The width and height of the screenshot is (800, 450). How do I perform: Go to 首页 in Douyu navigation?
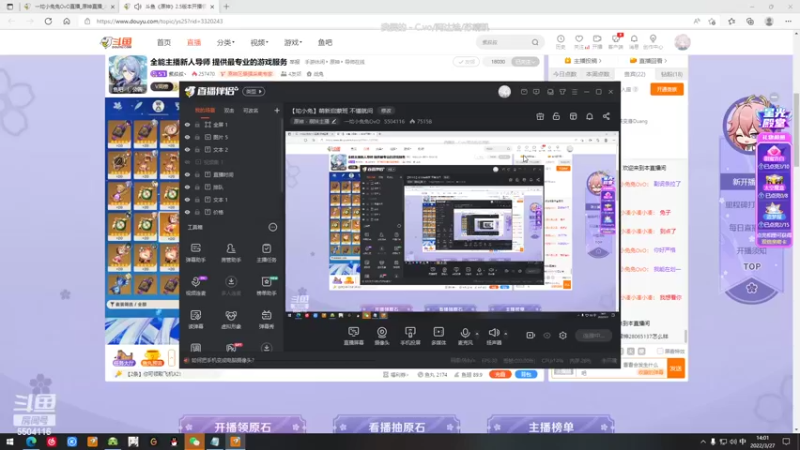pos(164,42)
